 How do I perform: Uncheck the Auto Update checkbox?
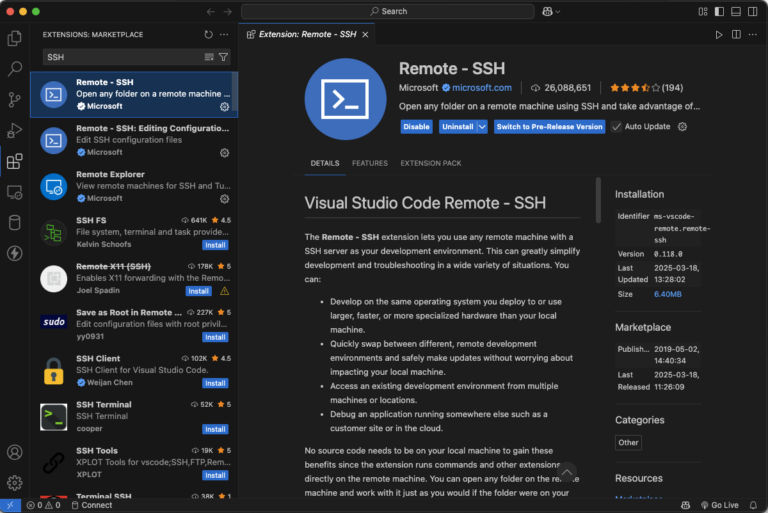tap(616, 127)
